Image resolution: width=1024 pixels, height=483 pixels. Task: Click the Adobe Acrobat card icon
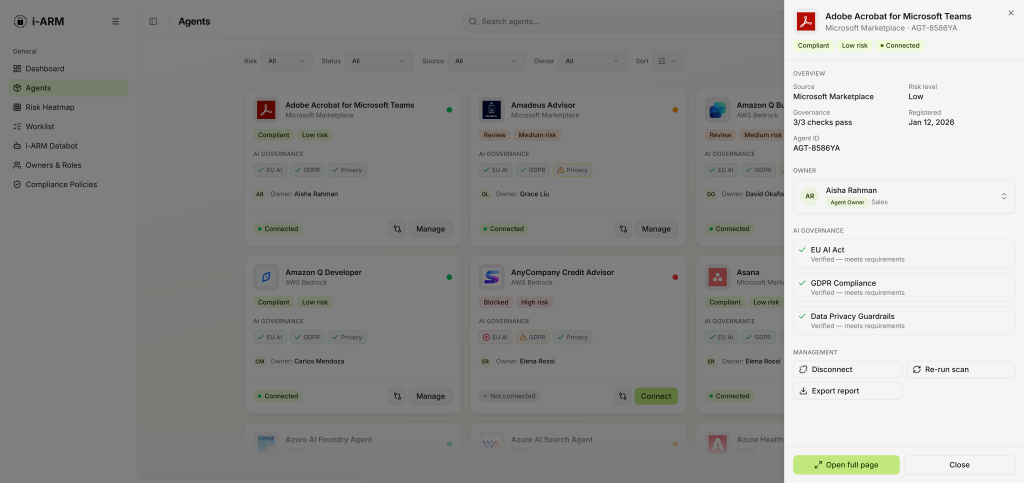tap(266, 110)
